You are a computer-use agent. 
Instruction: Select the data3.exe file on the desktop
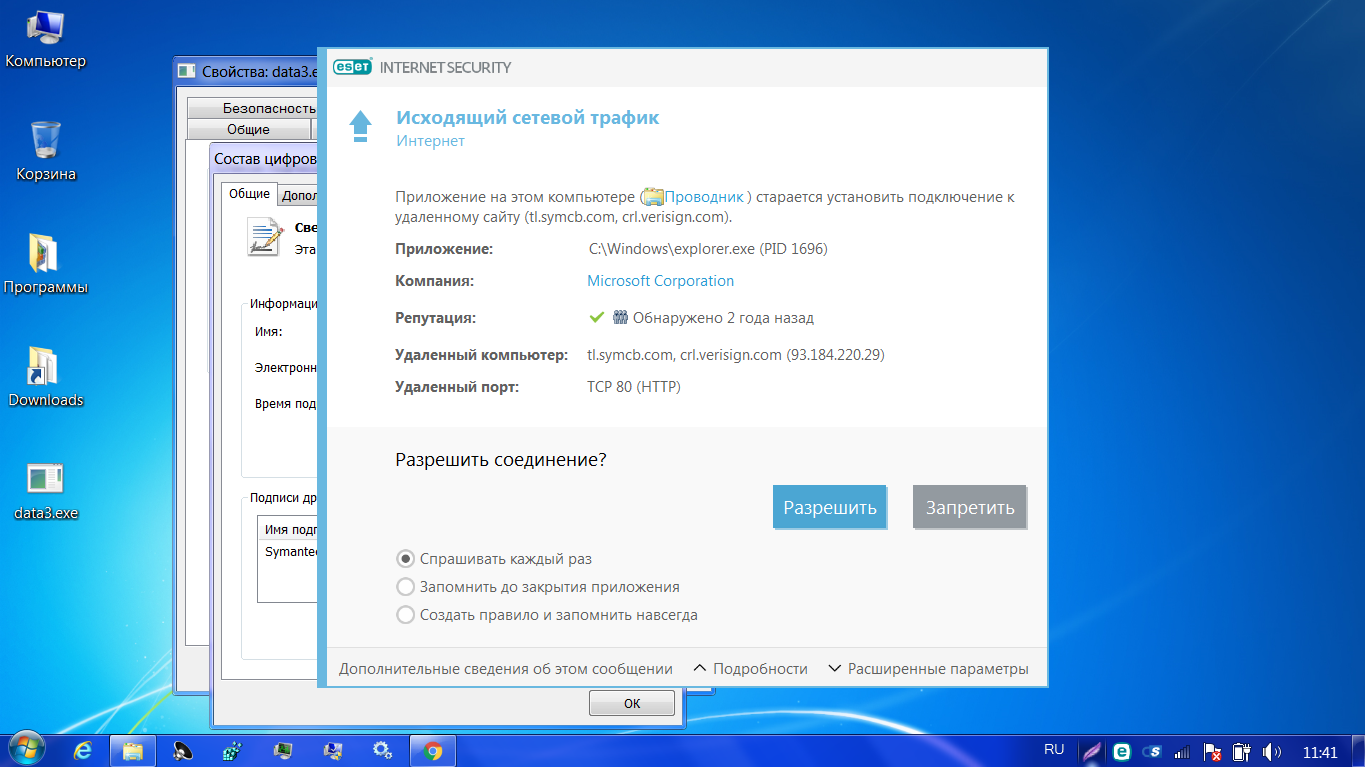(x=46, y=490)
